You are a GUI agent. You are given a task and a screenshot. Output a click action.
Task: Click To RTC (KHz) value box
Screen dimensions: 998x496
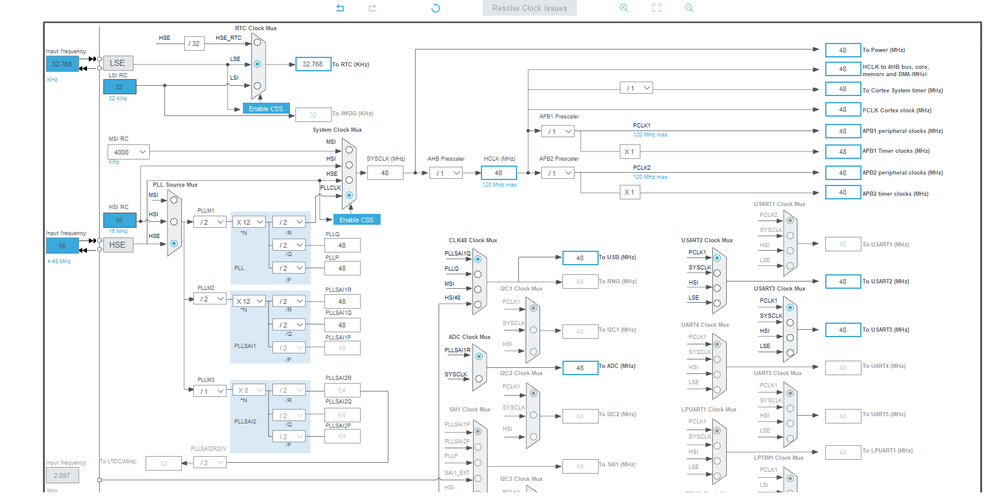coord(313,64)
